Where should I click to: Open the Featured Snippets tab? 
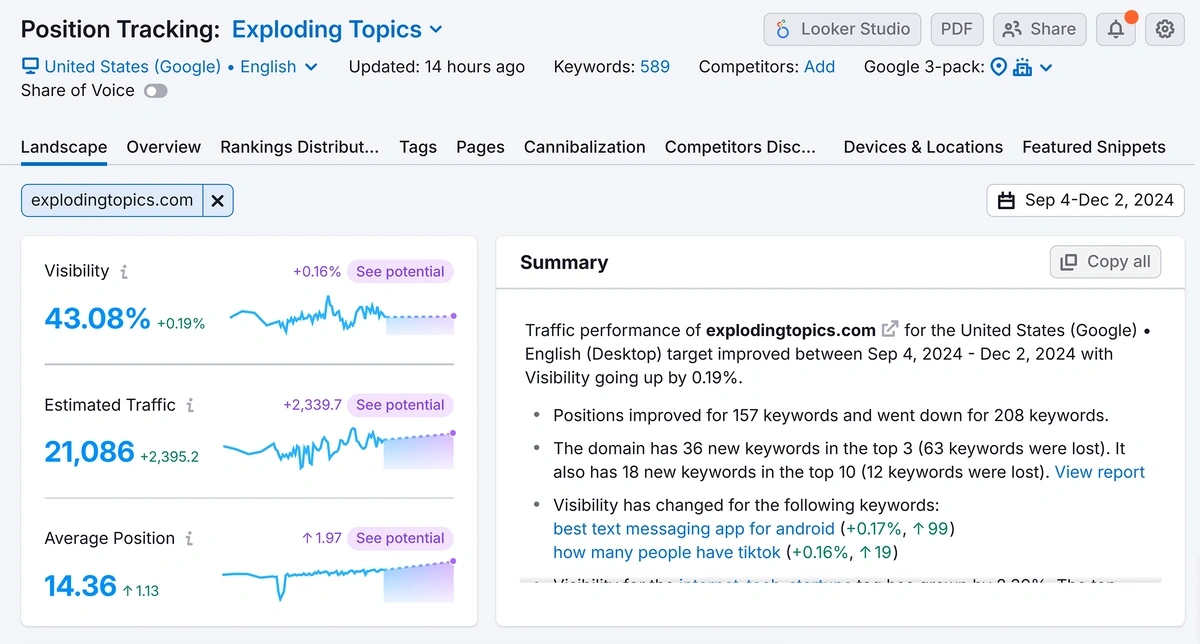[1093, 147]
